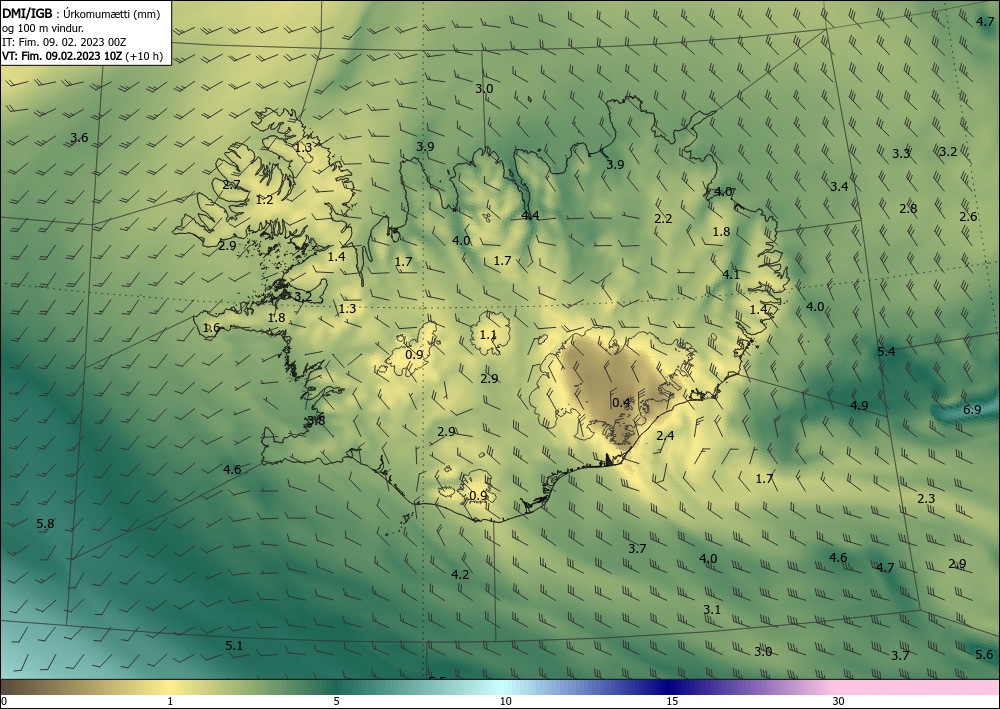This screenshot has height=709, width=1000.
Task: Select the 5.8 value over the ocean
Action: click(x=45, y=524)
